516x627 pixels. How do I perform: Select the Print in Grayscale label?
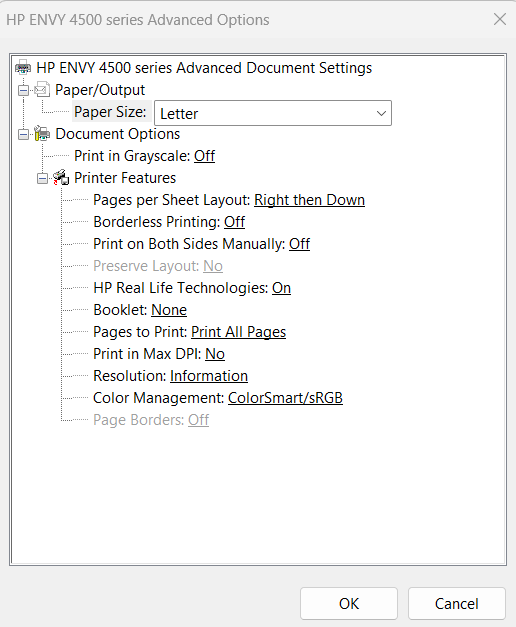[x=132, y=156]
